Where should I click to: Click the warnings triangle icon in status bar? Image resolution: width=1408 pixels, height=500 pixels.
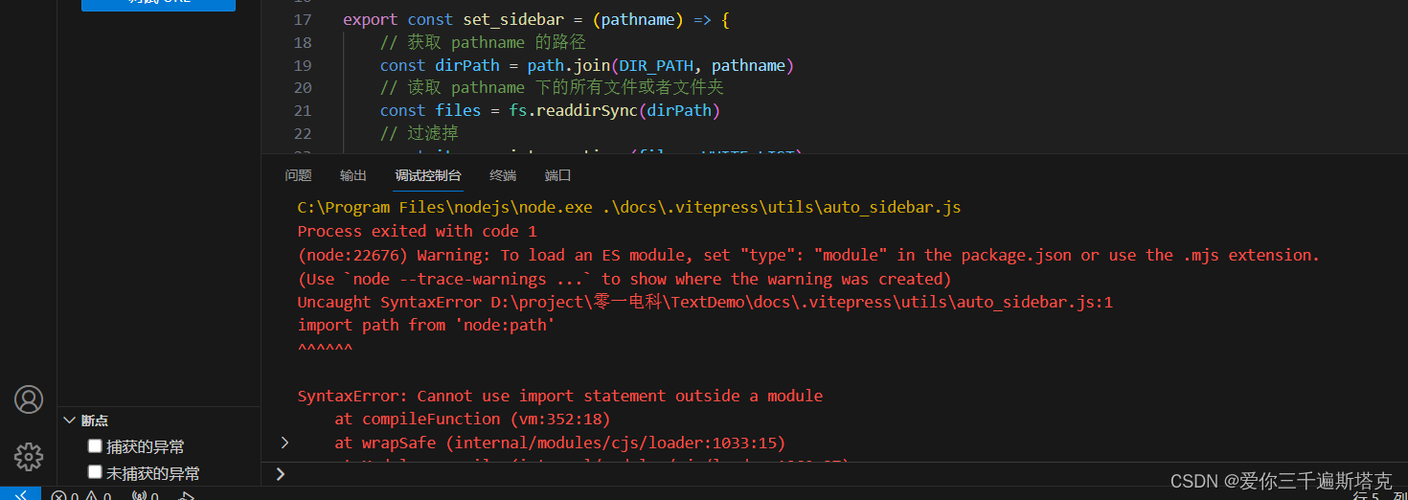tap(91, 496)
